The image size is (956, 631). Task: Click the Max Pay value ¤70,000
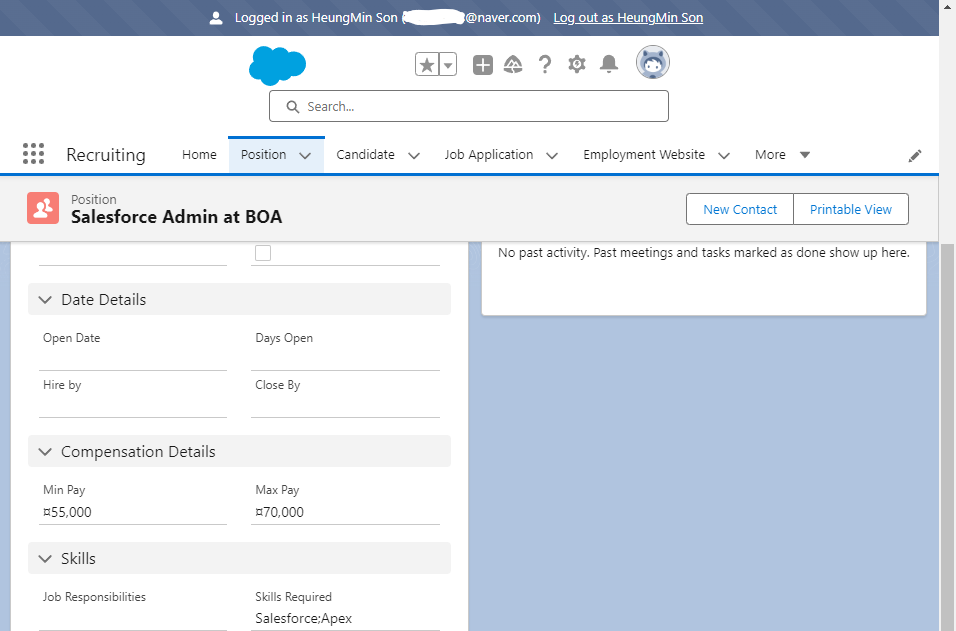click(279, 512)
